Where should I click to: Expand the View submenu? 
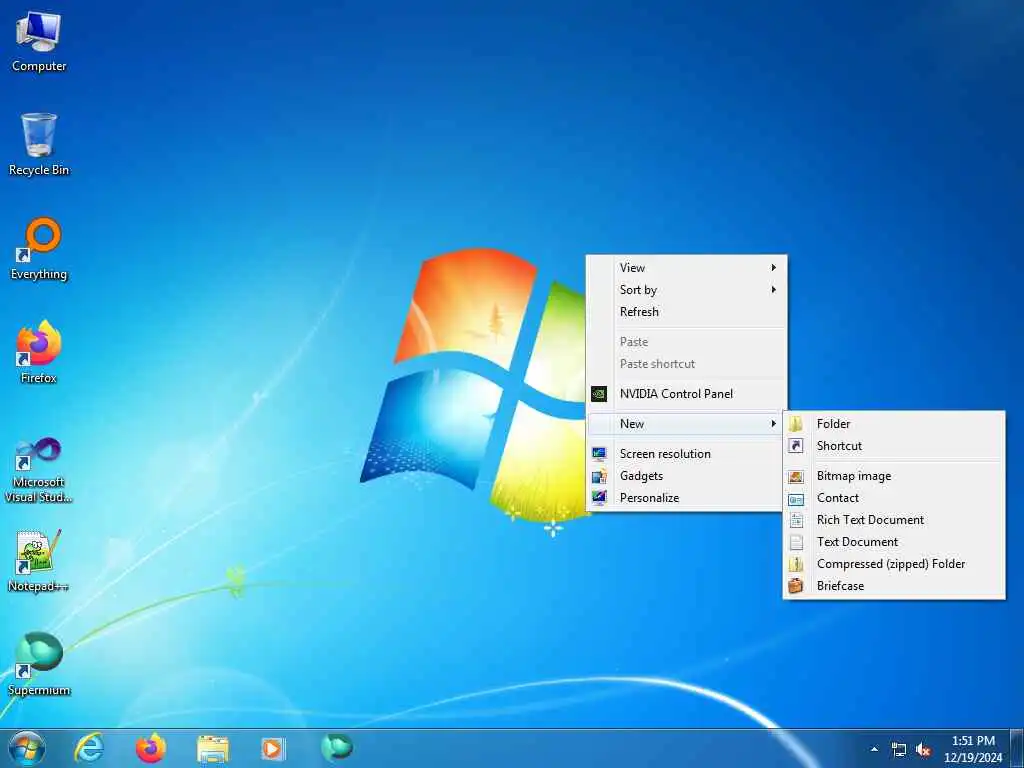coord(686,268)
